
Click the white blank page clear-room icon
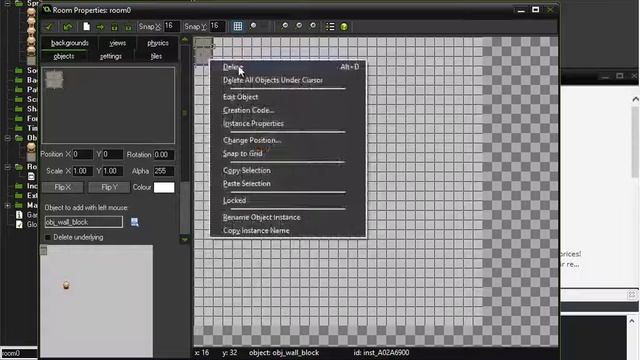pos(86,27)
